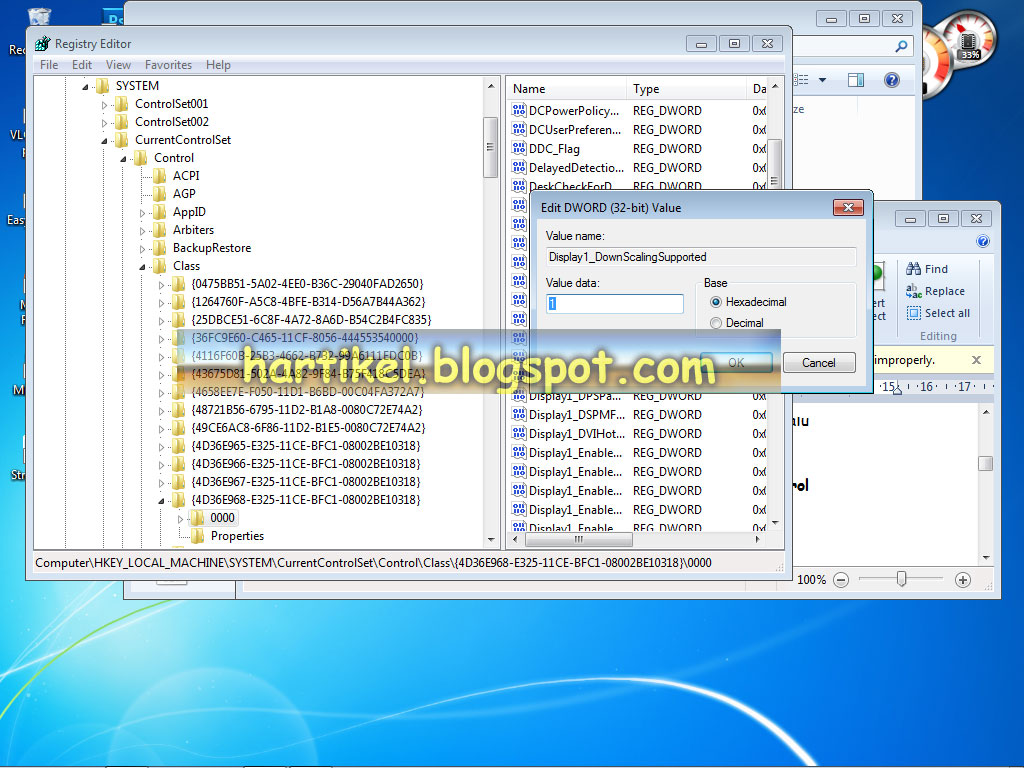Expand the BackupRestore key
Image resolution: width=1024 pixels, height=768 pixels.
click(142, 249)
